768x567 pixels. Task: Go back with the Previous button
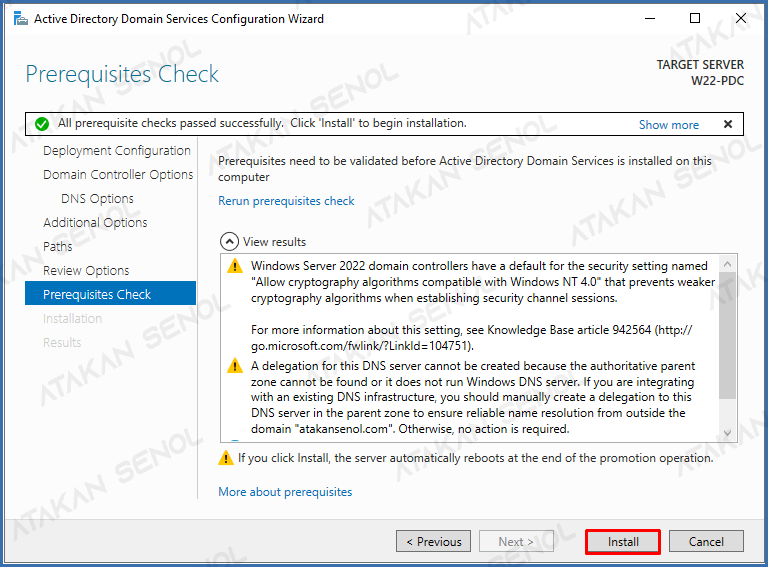tap(433, 542)
